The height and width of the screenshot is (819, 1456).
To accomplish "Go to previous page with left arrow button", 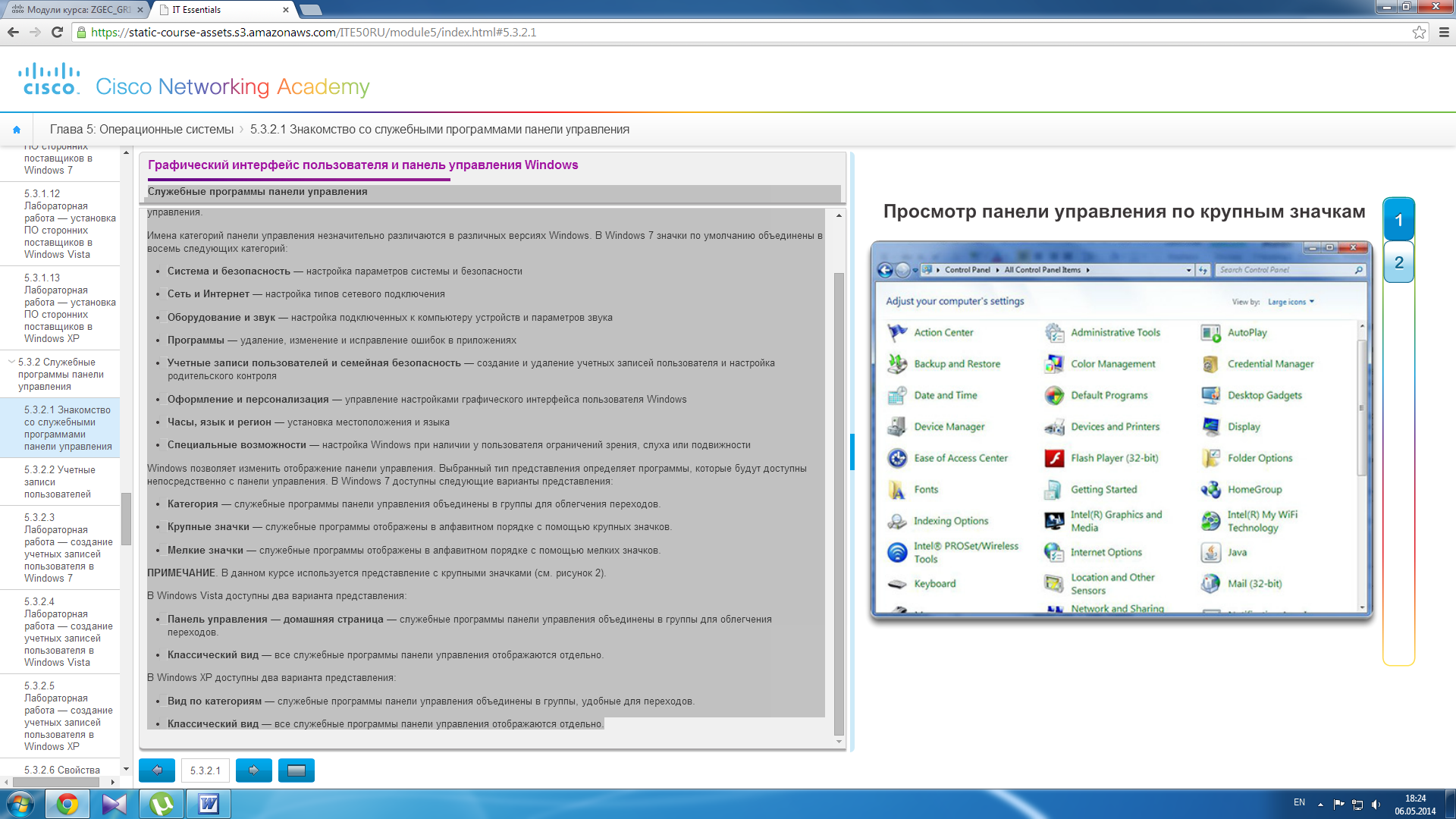I will [x=157, y=770].
